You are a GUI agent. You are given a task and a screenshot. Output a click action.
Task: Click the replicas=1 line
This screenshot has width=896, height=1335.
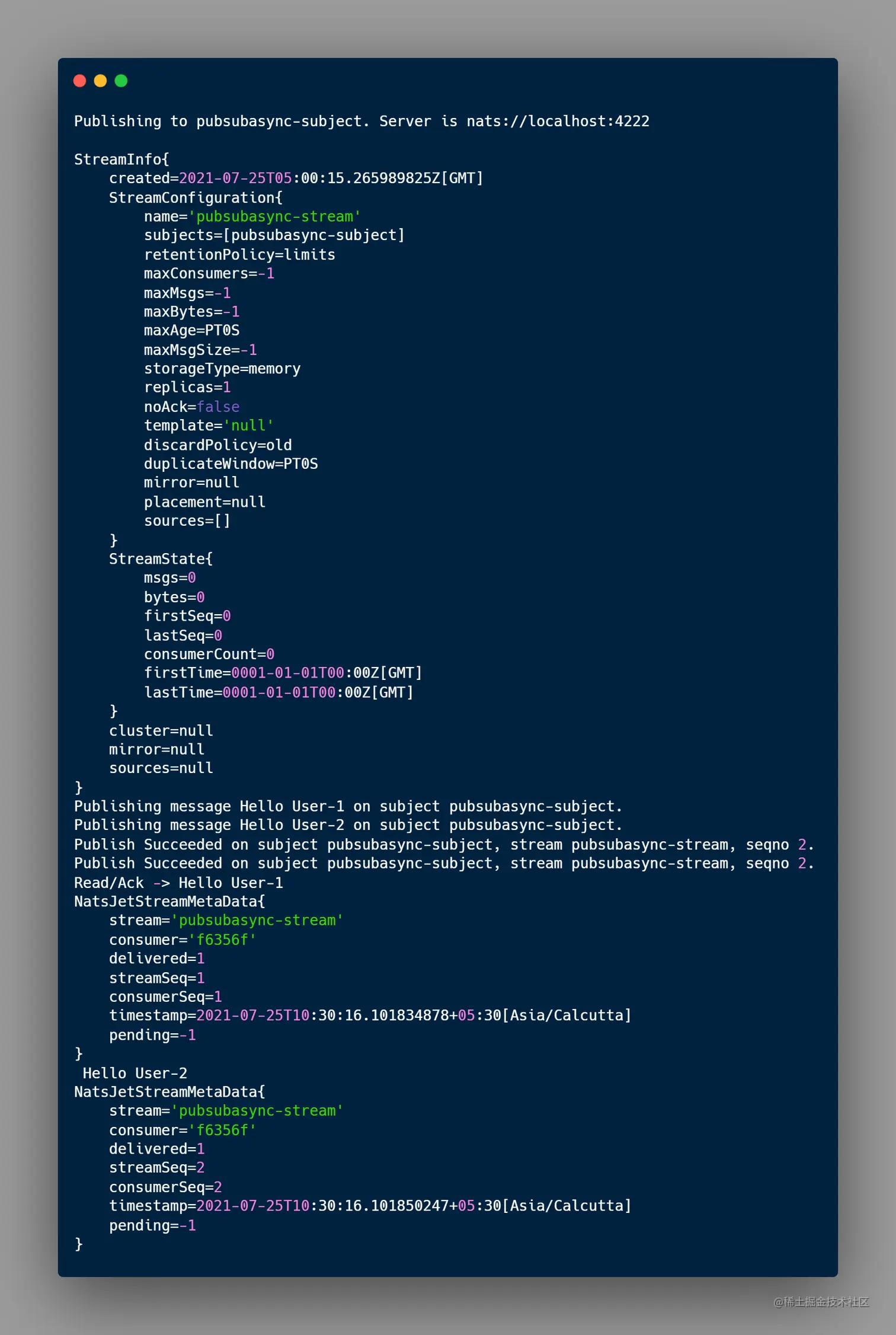point(187,388)
